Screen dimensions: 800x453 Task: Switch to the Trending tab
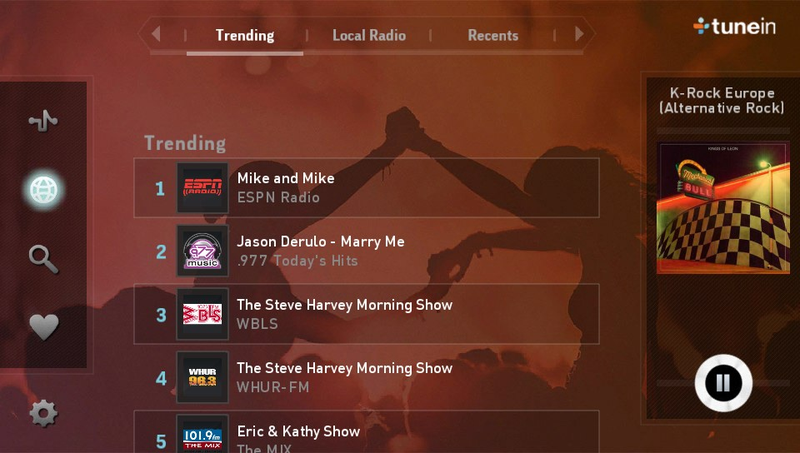[x=245, y=35]
